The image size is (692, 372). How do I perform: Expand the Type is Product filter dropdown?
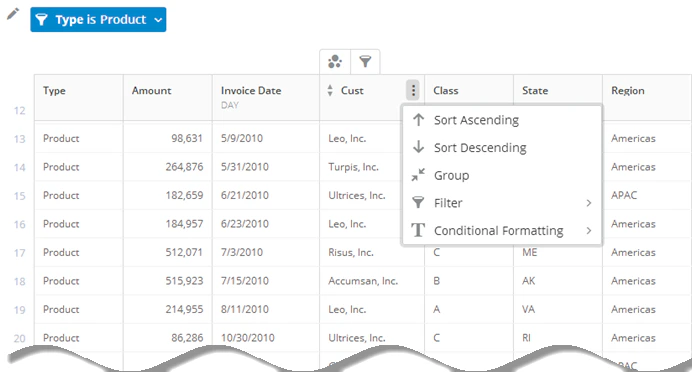pos(158,20)
